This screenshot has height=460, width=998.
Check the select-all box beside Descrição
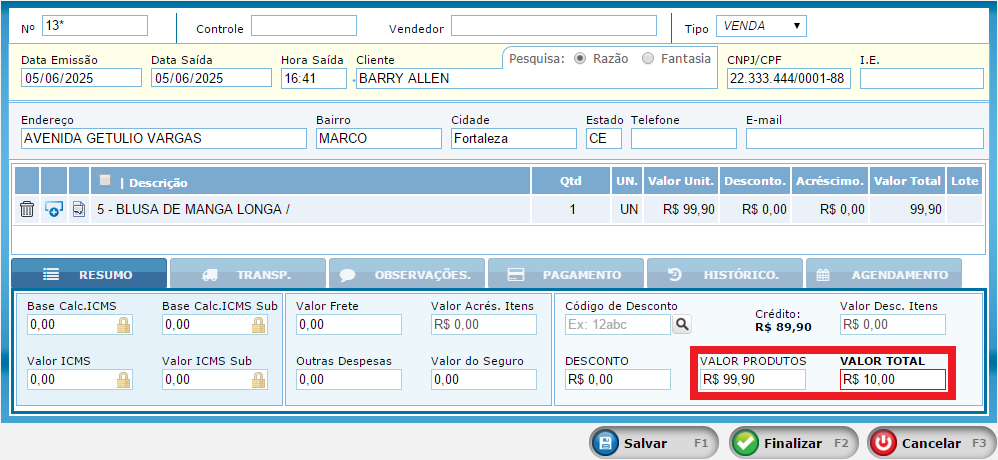105,180
